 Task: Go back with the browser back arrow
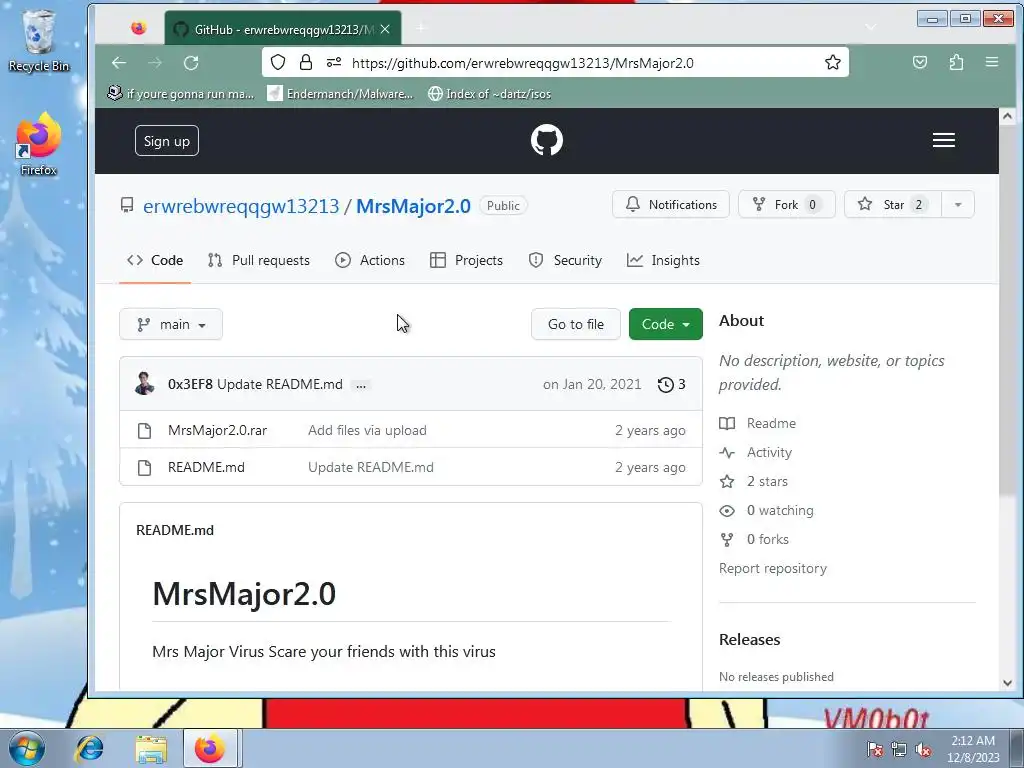point(119,63)
